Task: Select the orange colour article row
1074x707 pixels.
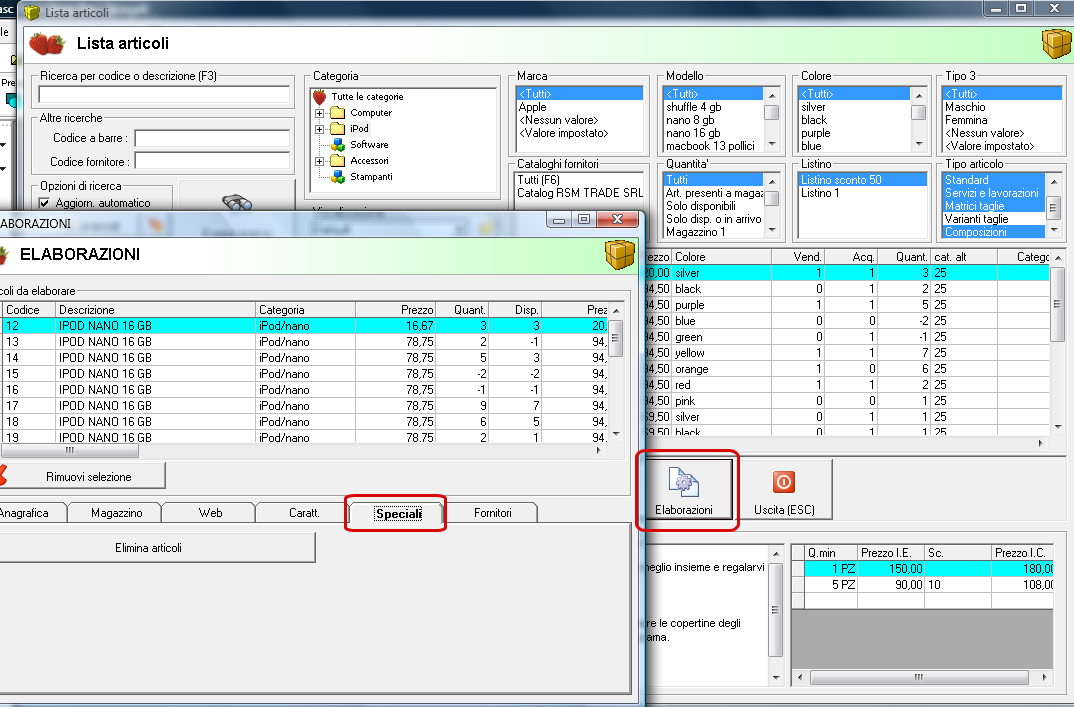Action: click(847, 369)
